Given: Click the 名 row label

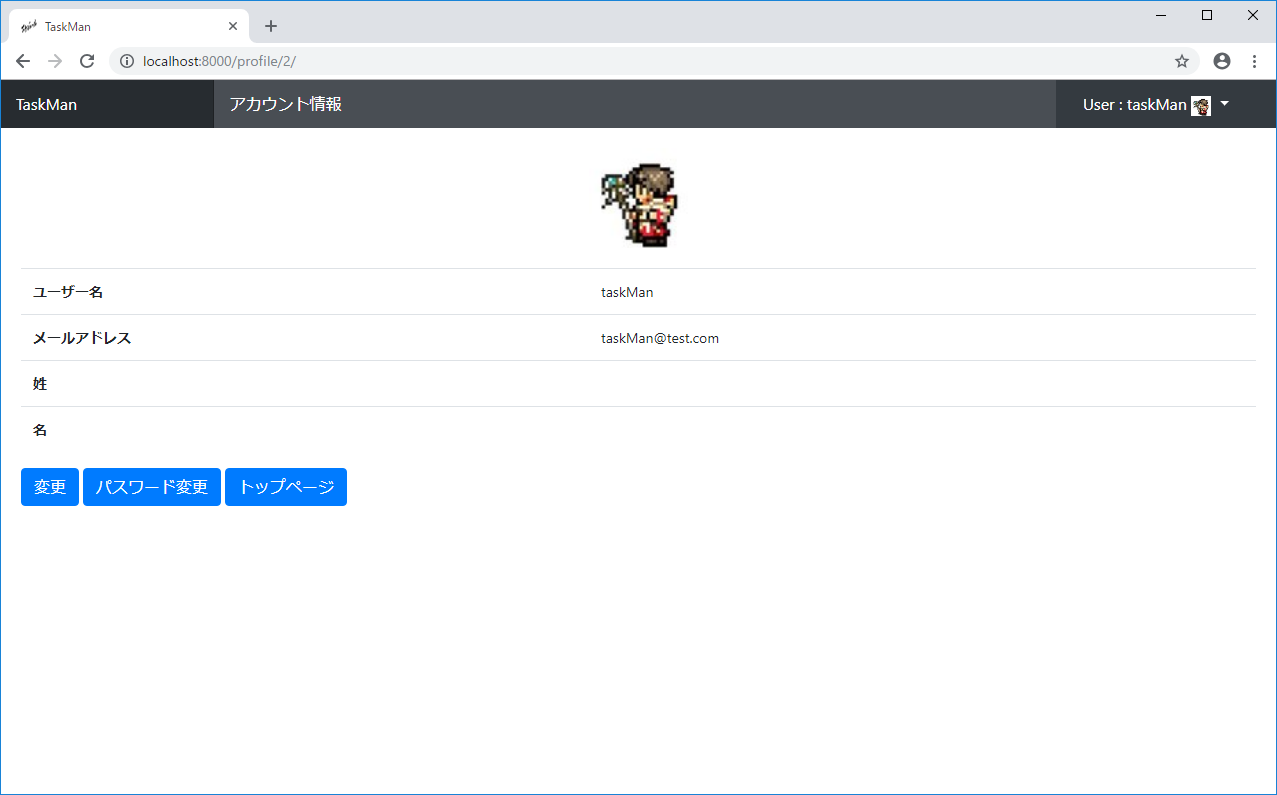Looking at the screenshot, I should [40, 430].
